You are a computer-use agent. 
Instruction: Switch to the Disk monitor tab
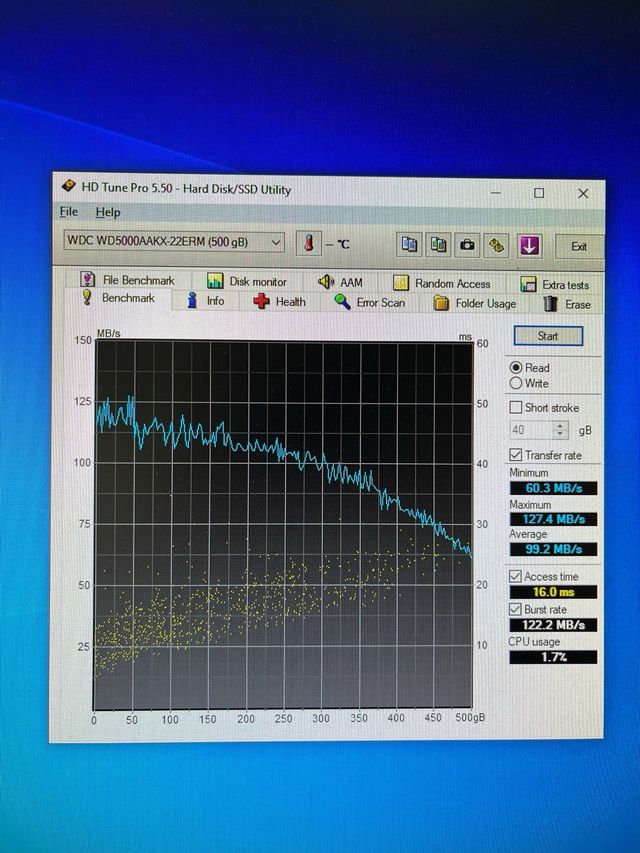(x=247, y=281)
